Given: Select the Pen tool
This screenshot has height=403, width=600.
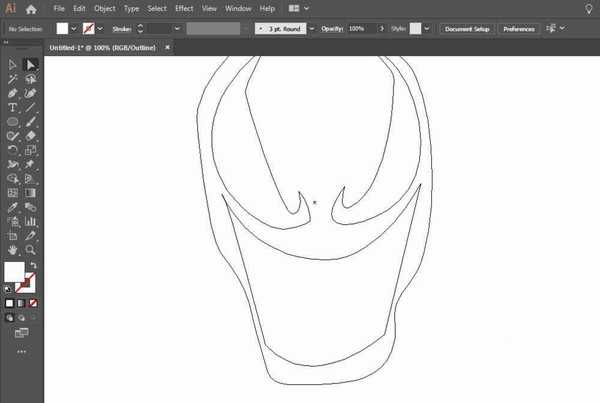Looking at the screenshot, I should point(13,93).
